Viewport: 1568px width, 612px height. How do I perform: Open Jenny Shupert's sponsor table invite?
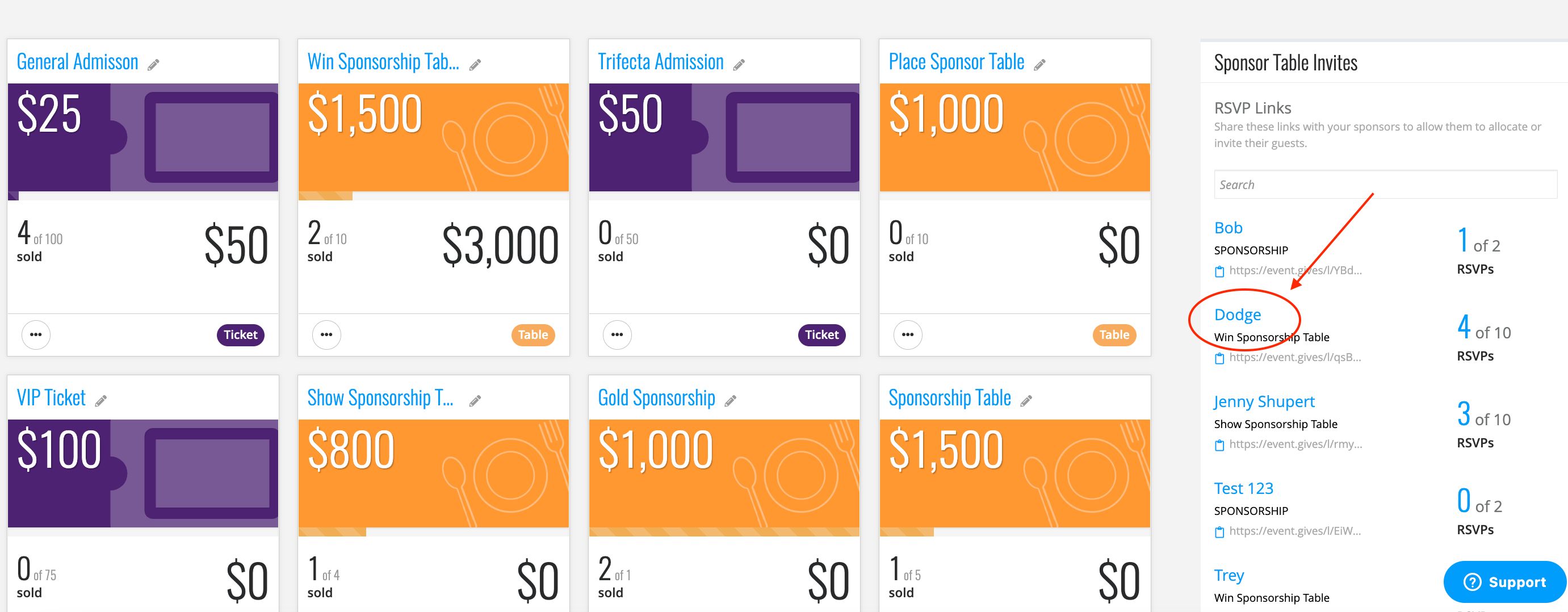click(x=1264, y=402)
